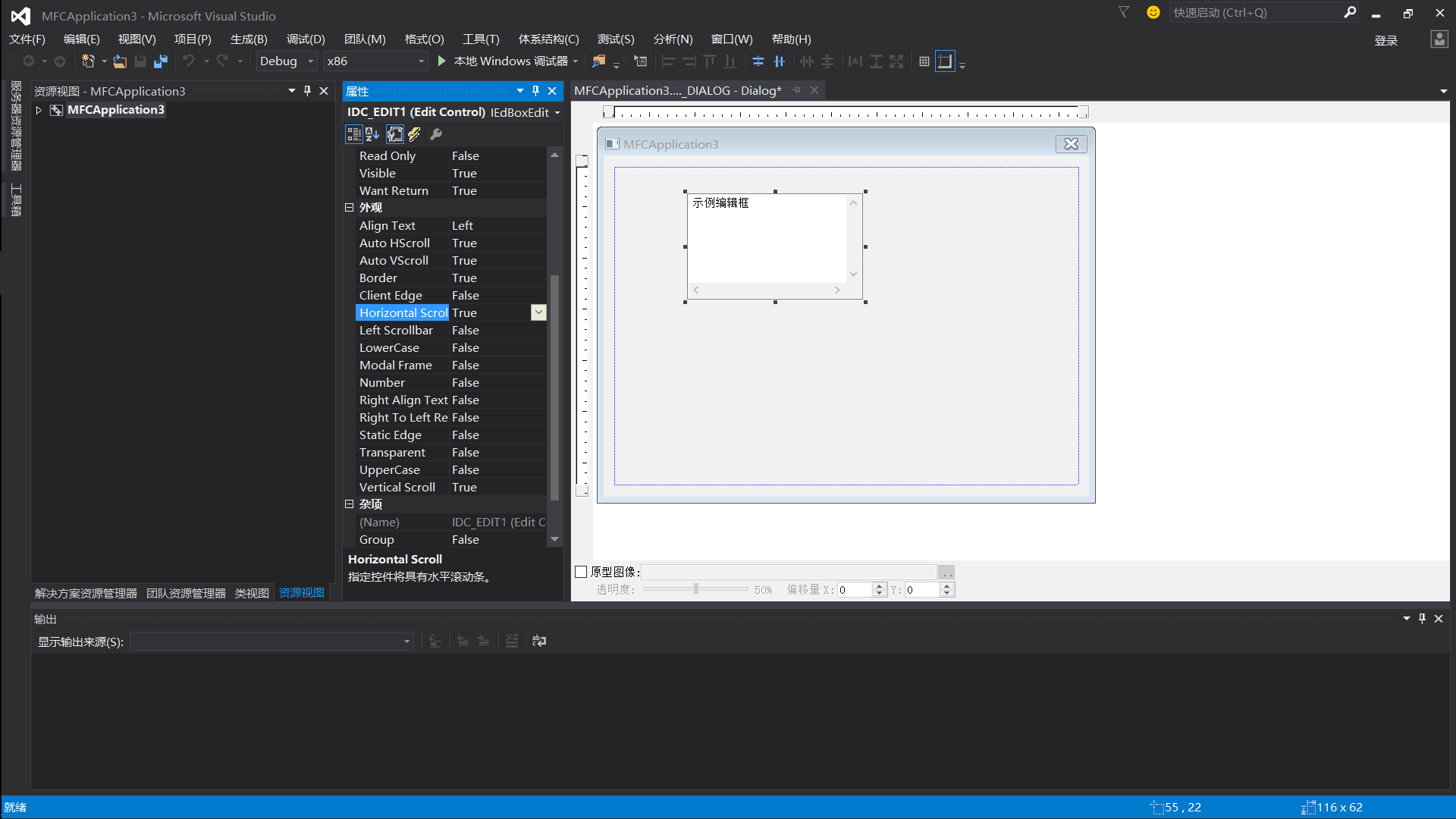
Task: Open property pages wrench icon
Action: click(436, 134)
